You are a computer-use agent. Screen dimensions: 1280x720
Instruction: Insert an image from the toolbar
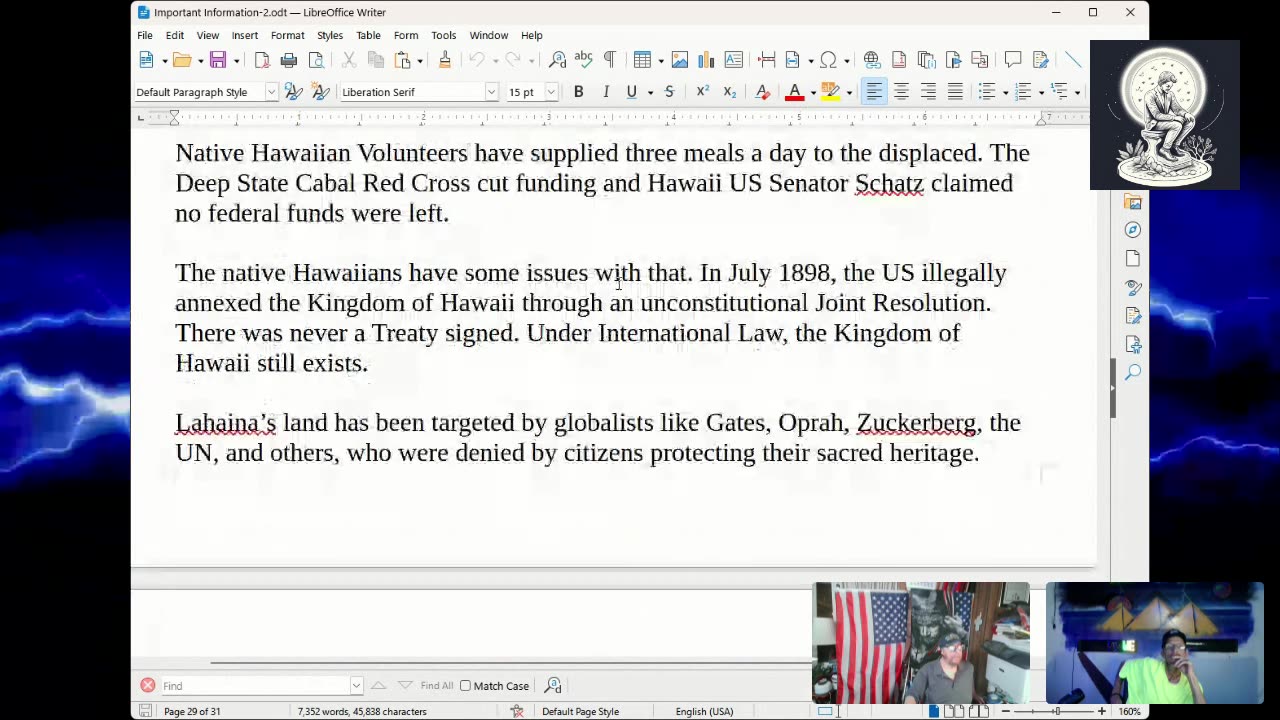tap(680, 60)
